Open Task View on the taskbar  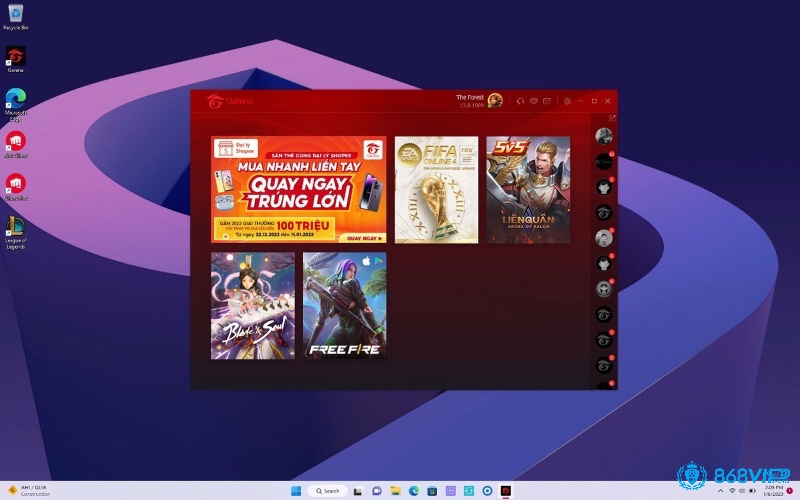[x=358, y=491]
